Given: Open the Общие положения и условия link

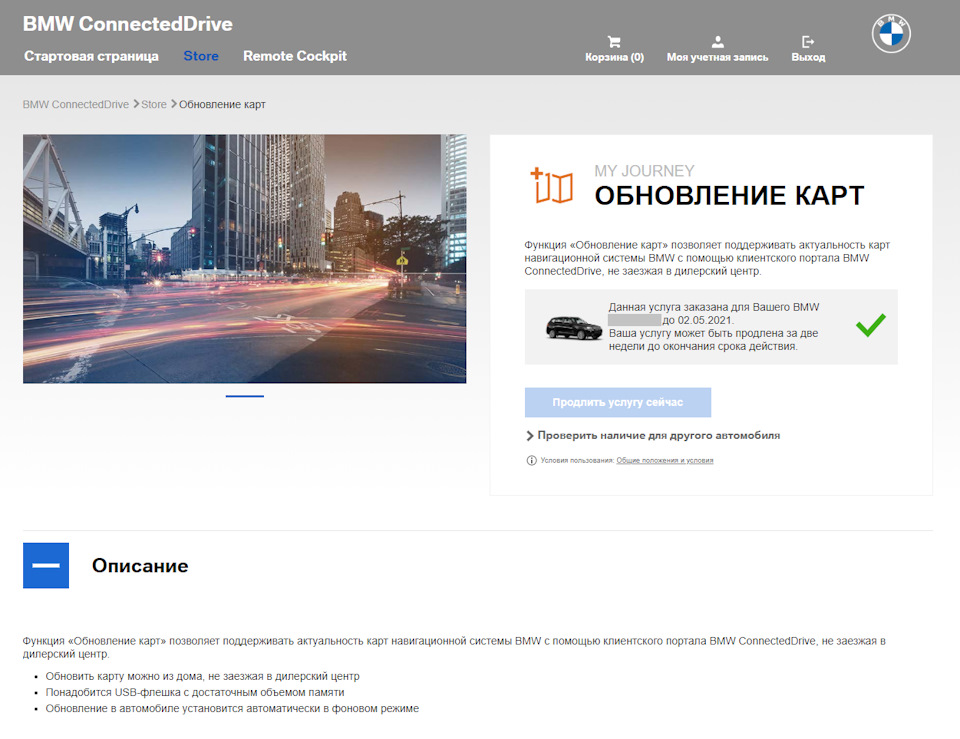Looking at the screenshot, I should pyautogui.click(x=665, y=460).
